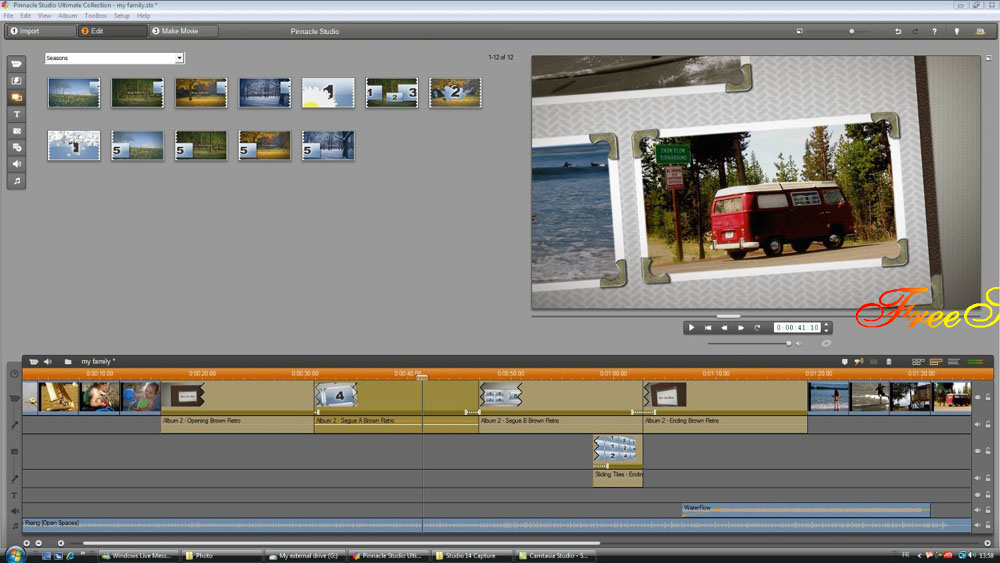Select the daisy '1' theme thumbnail
The height and width of the screenshot is (563, 1000).
(328, 93)
